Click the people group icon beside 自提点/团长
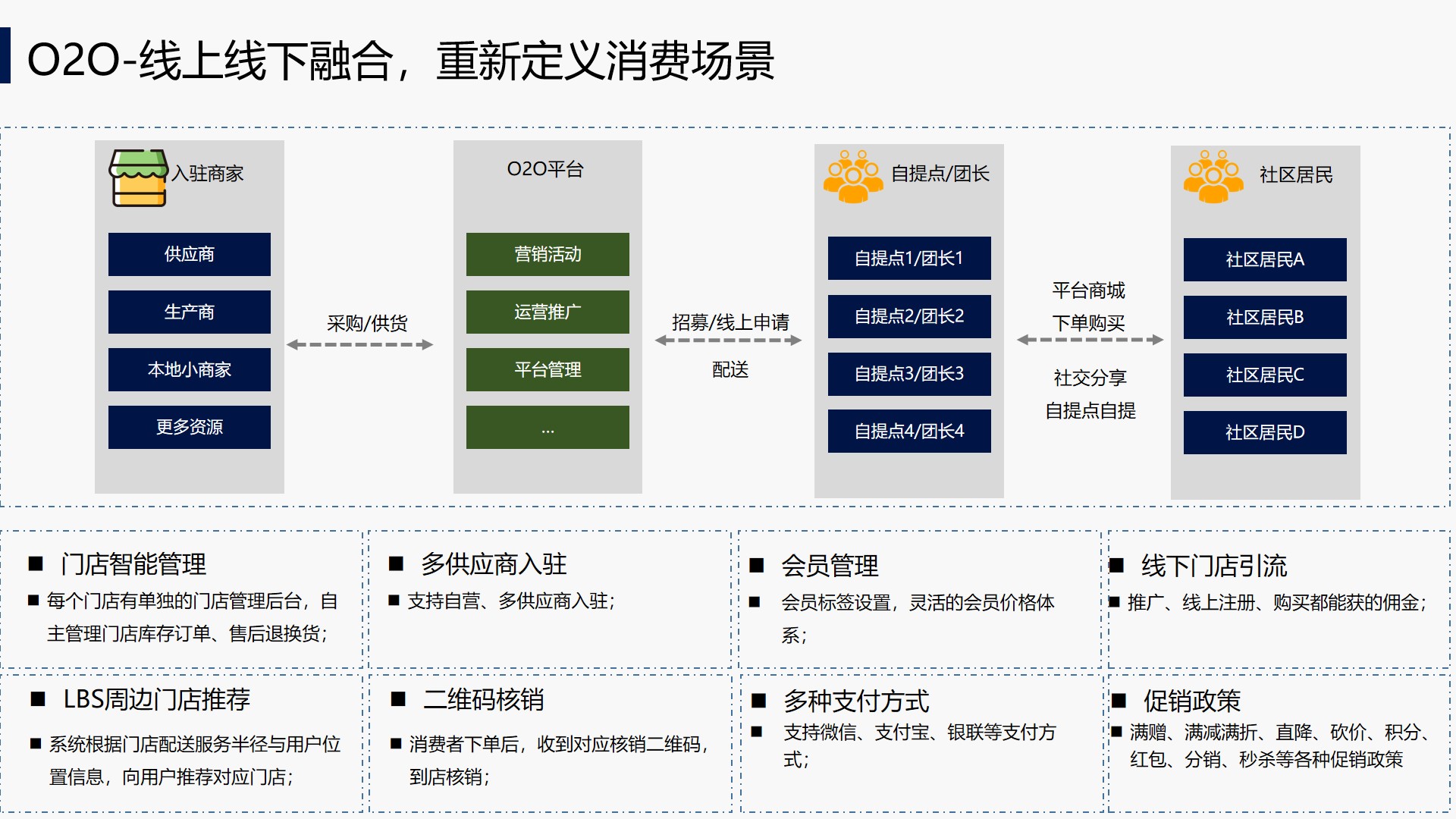The image size is (1456, 819). (852, 177)
